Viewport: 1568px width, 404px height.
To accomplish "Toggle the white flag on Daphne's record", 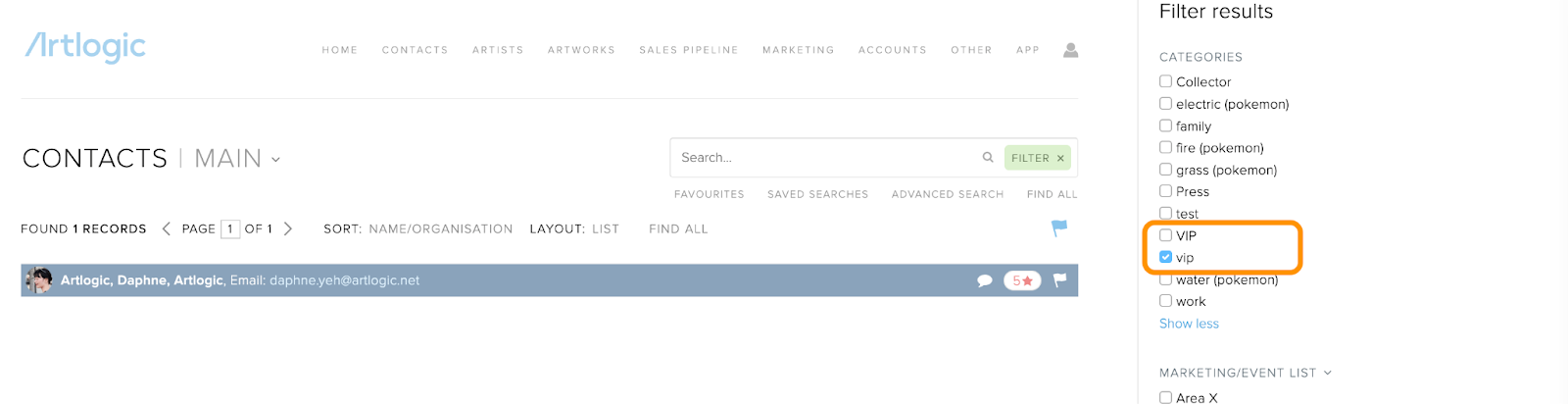I will pos(1059,280).
